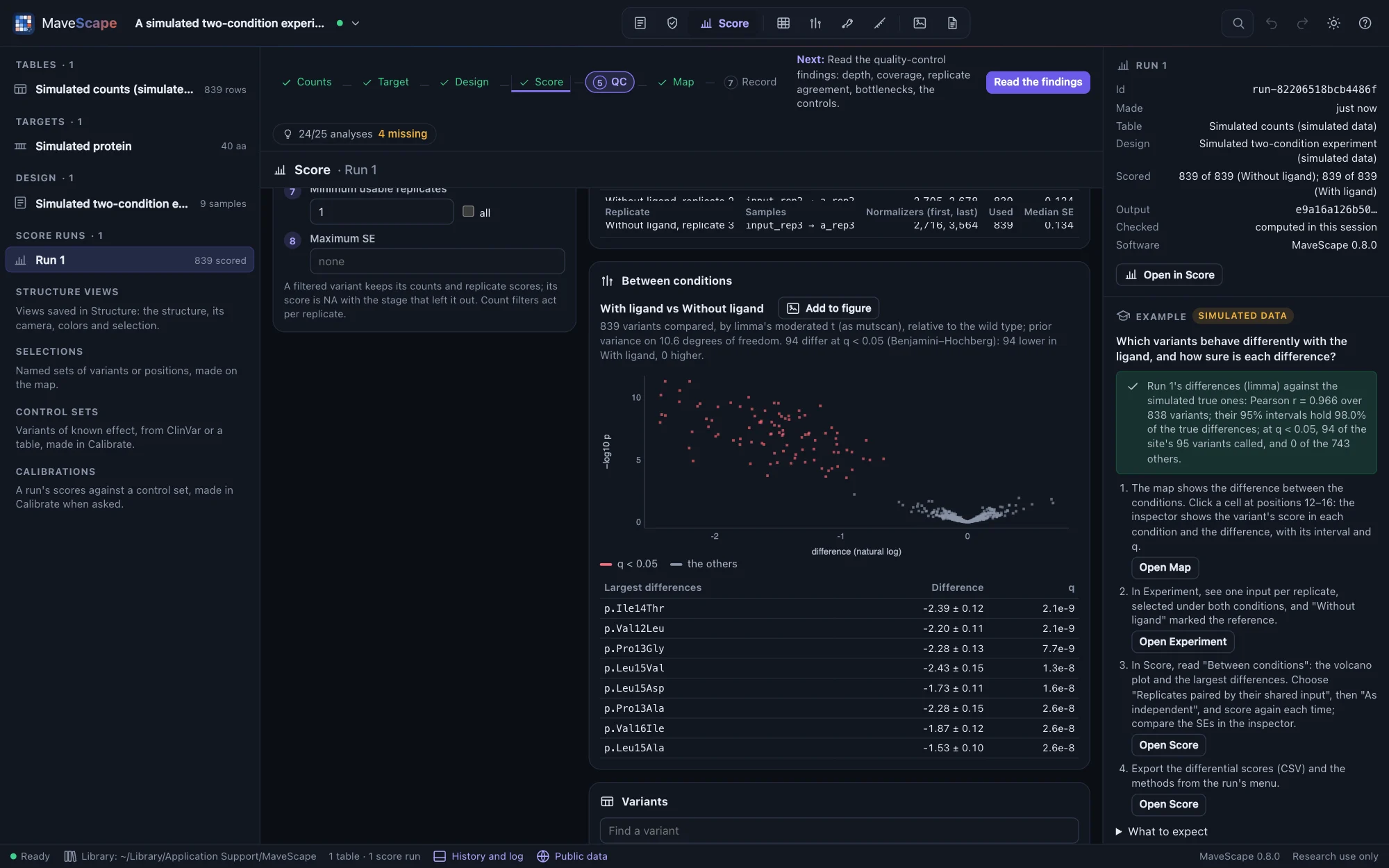Go to the Record step 7
The height and width of the screenshot is (868, 1389).
point(750,82)
